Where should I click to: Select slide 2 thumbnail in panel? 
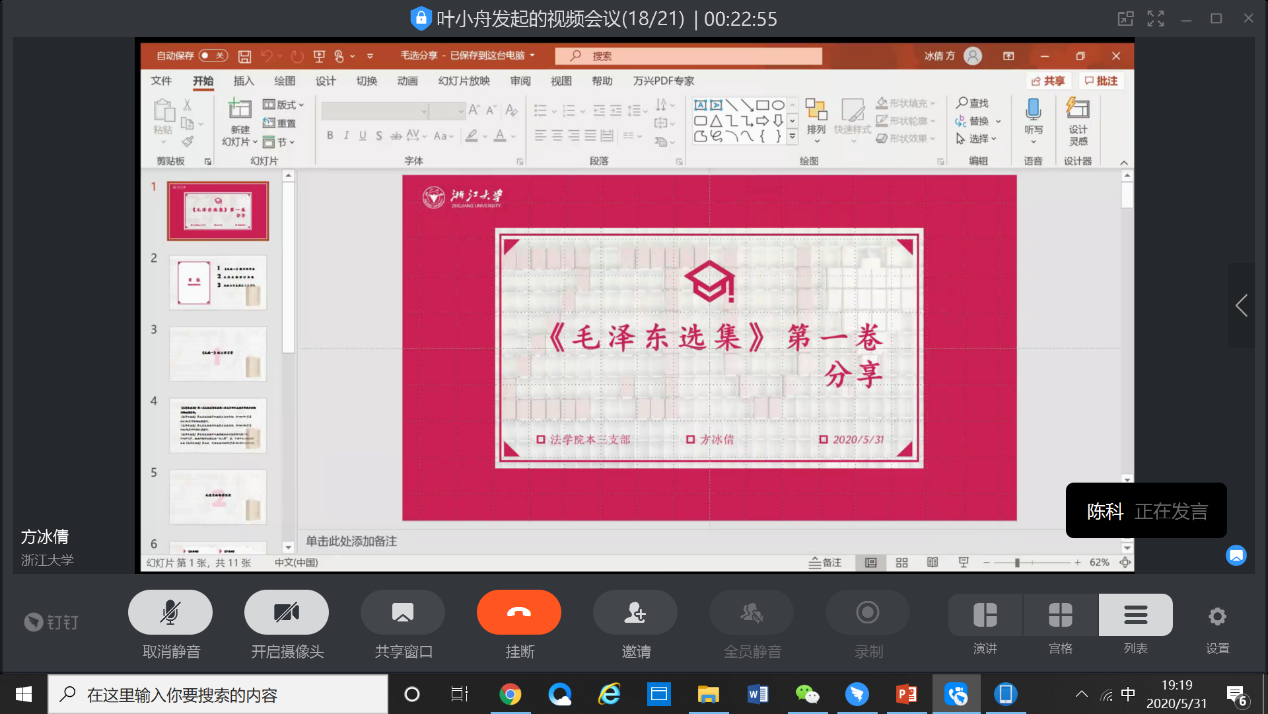point(218,283)
